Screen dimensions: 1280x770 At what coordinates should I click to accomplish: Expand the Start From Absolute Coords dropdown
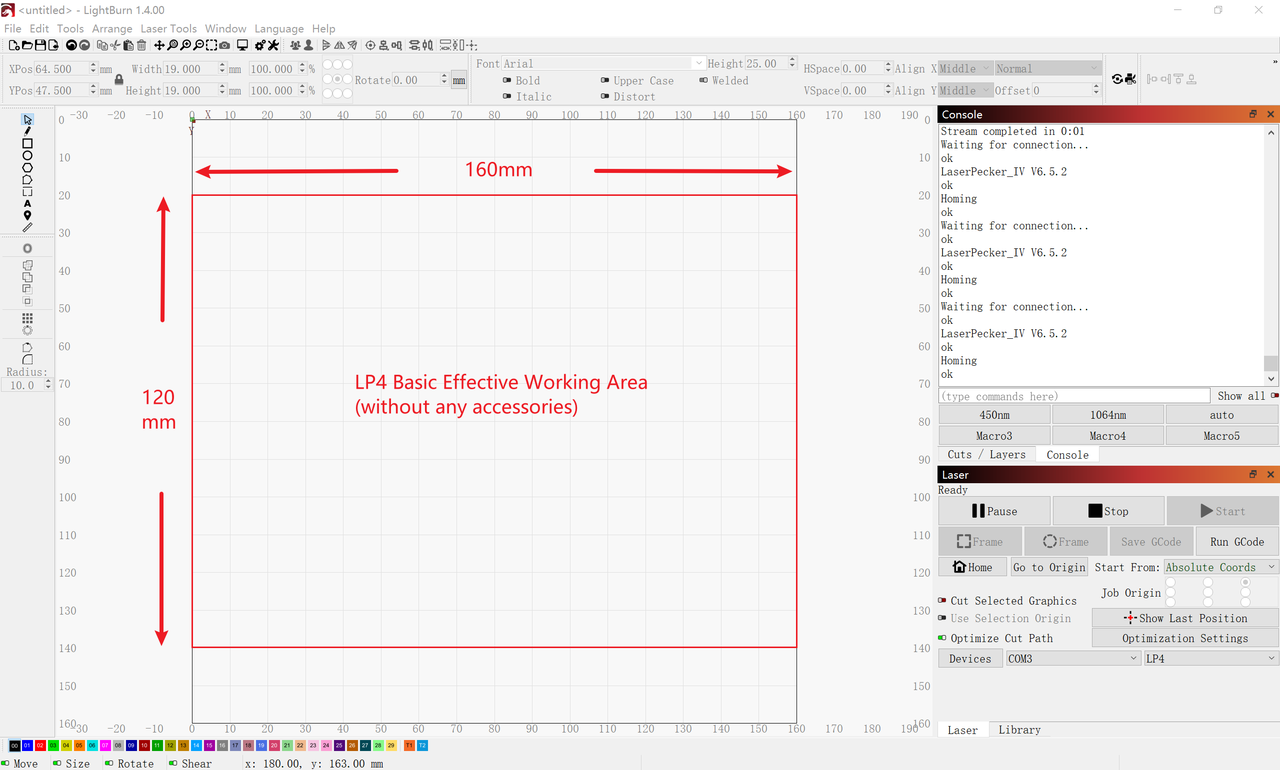1220,567
